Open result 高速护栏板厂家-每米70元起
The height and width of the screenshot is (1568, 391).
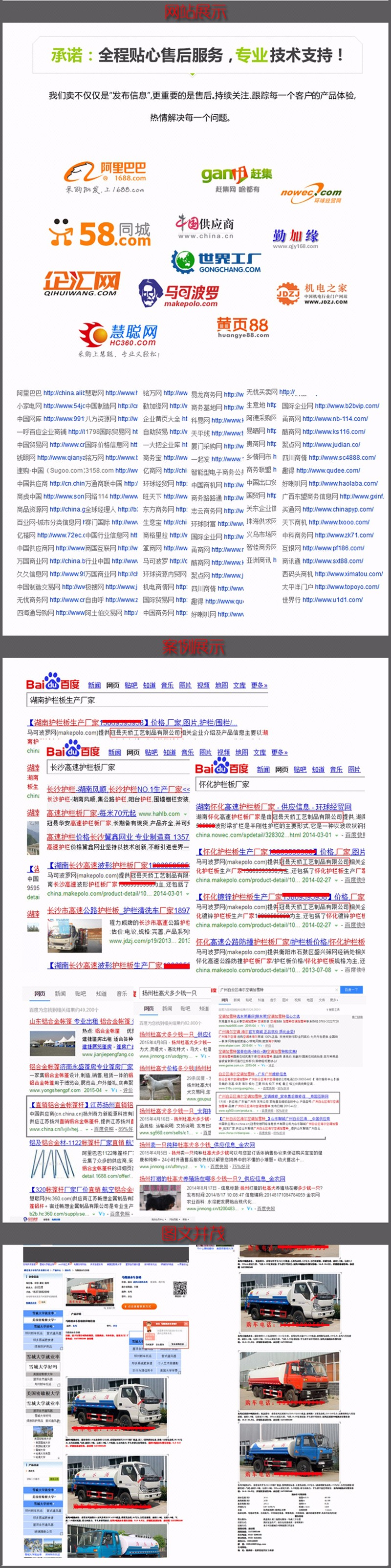[91, 813]
